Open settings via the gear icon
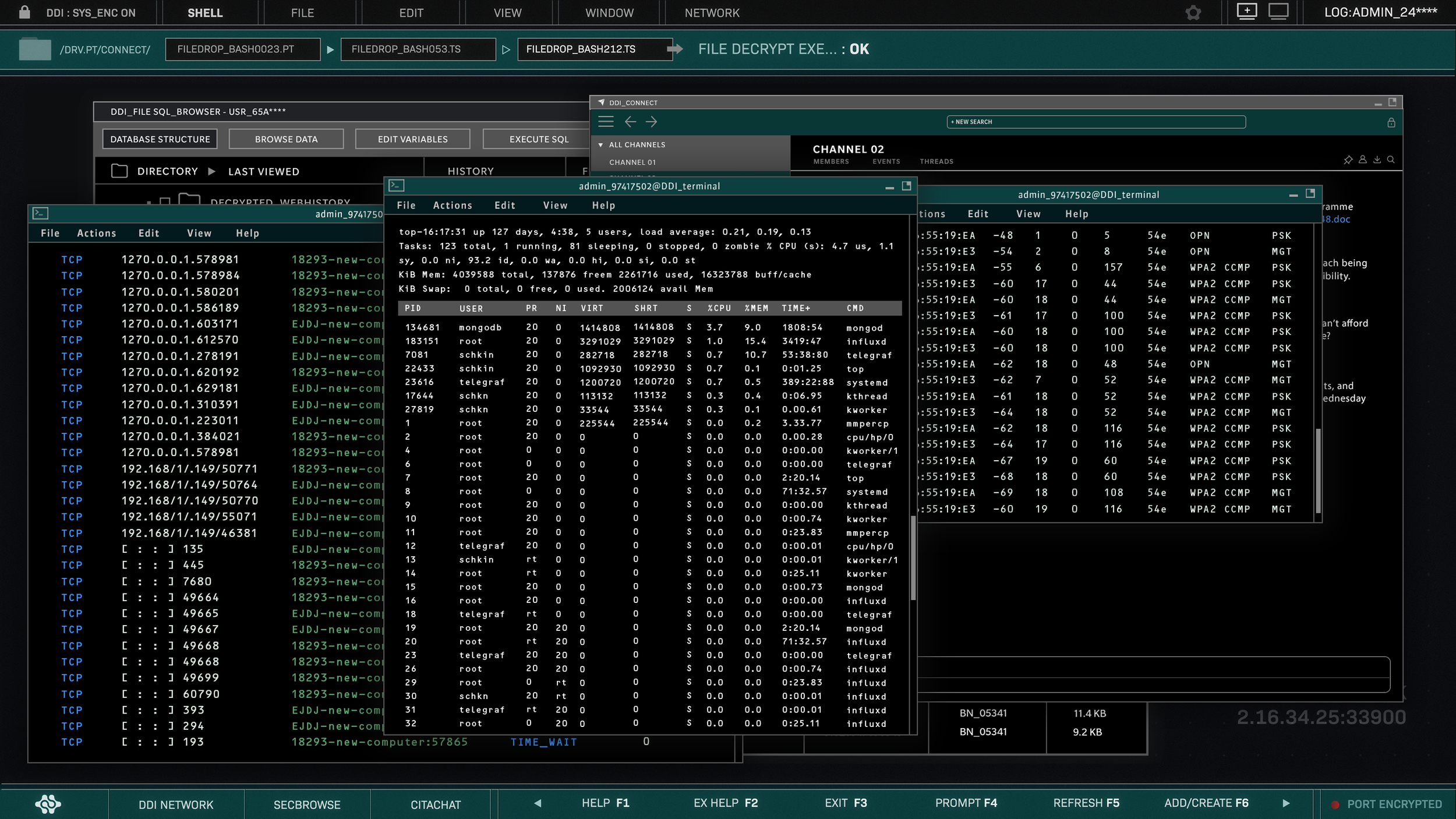The image size is (1456, 819). tap(1193, 12)
